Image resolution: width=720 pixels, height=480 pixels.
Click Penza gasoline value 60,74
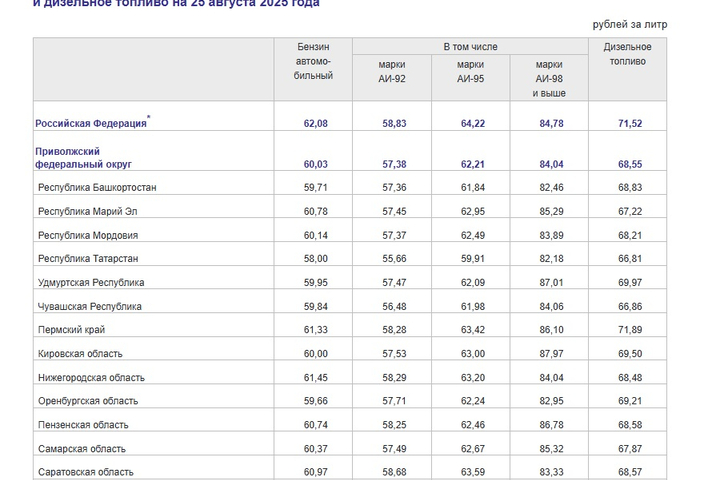tap(315, 425)
